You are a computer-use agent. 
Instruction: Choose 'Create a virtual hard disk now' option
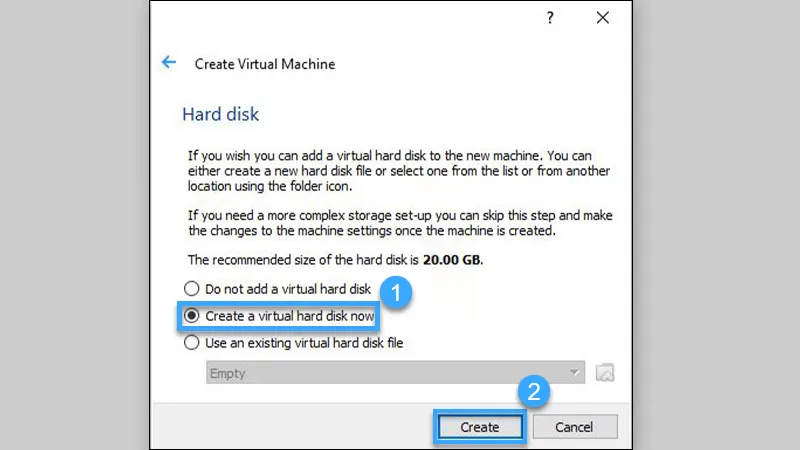(279, 316)
